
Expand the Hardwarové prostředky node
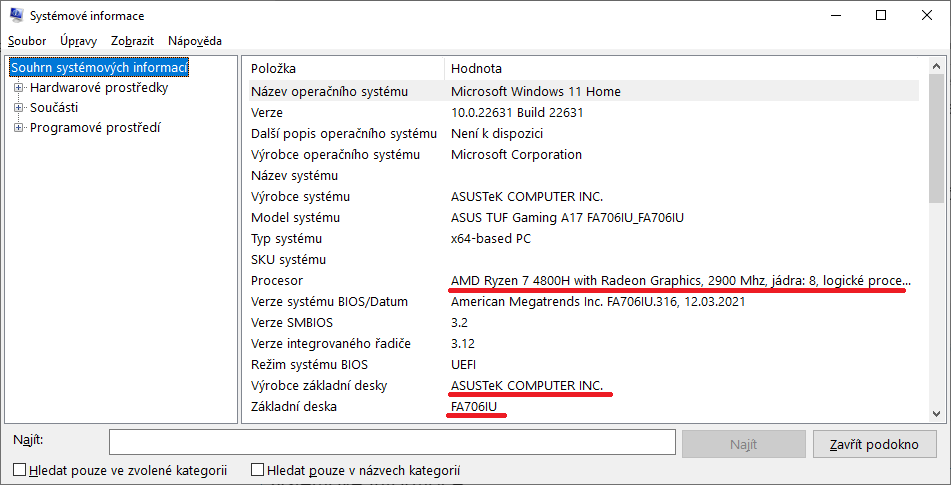coord(19,88)
